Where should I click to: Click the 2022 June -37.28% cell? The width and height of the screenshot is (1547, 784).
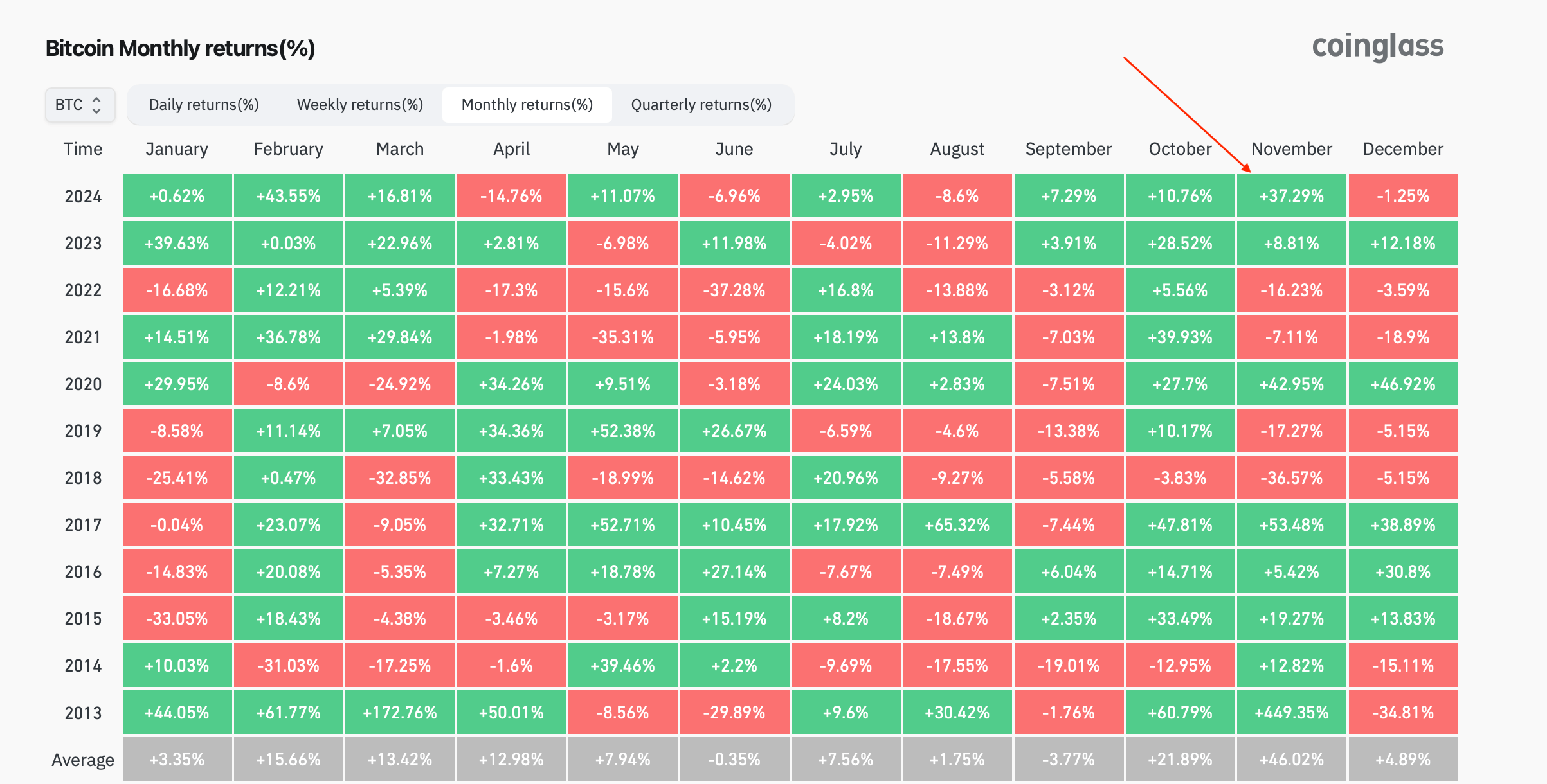(x=734, y=290)
